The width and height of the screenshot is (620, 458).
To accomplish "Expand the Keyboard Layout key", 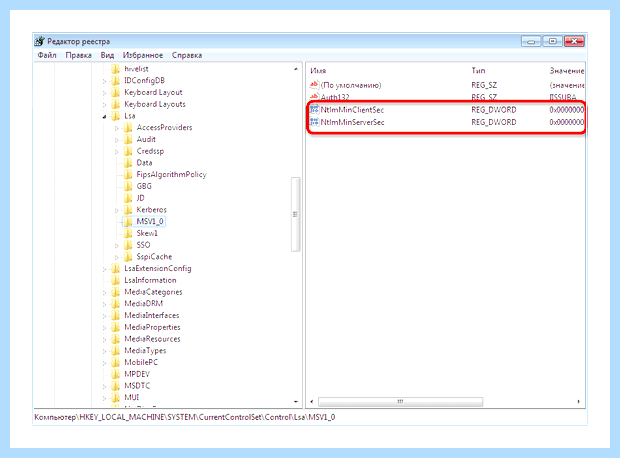I will [104, 93].
